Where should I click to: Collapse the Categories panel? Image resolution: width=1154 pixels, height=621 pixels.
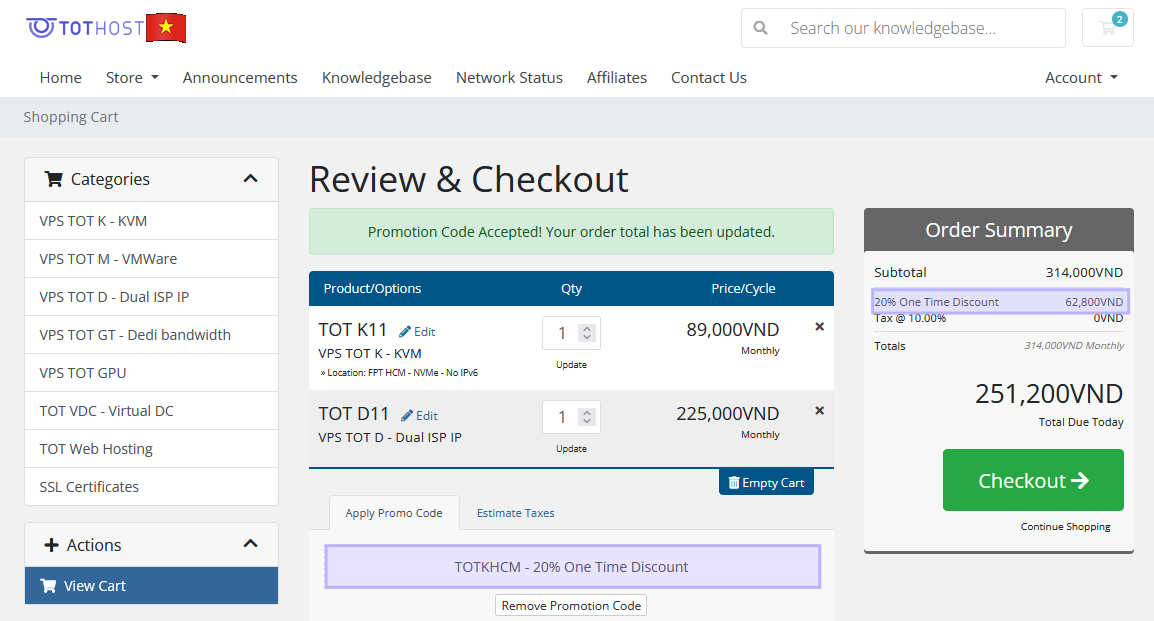(250, 179)
